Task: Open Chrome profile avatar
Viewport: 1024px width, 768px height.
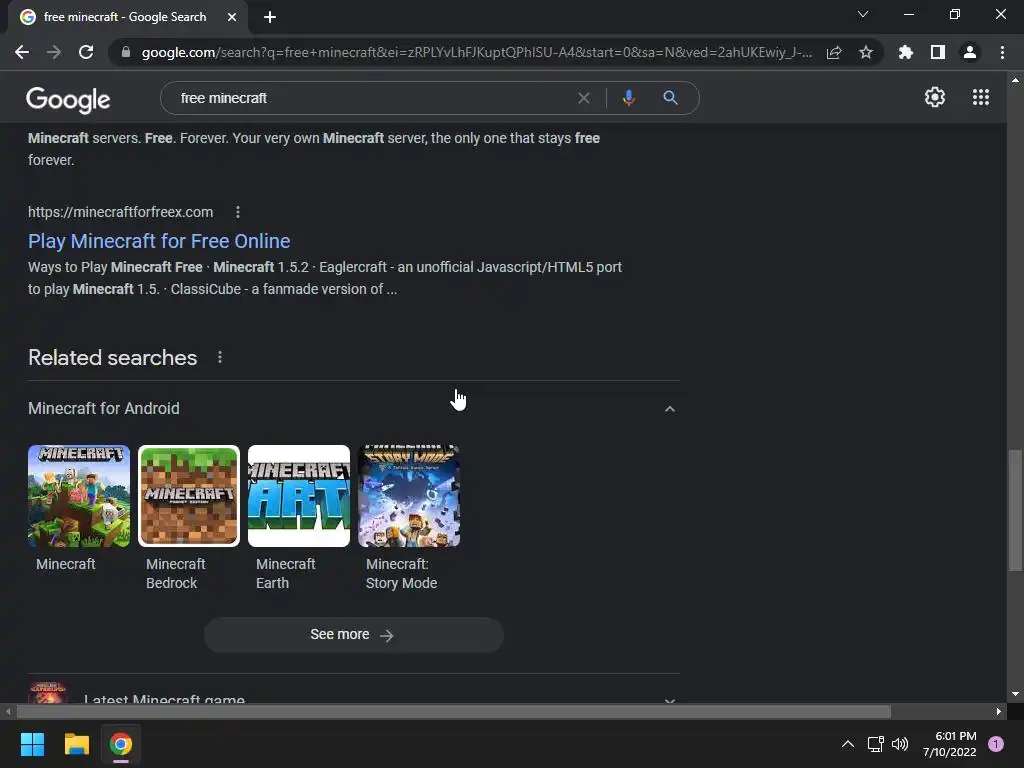Action: (x=970, y=52)
